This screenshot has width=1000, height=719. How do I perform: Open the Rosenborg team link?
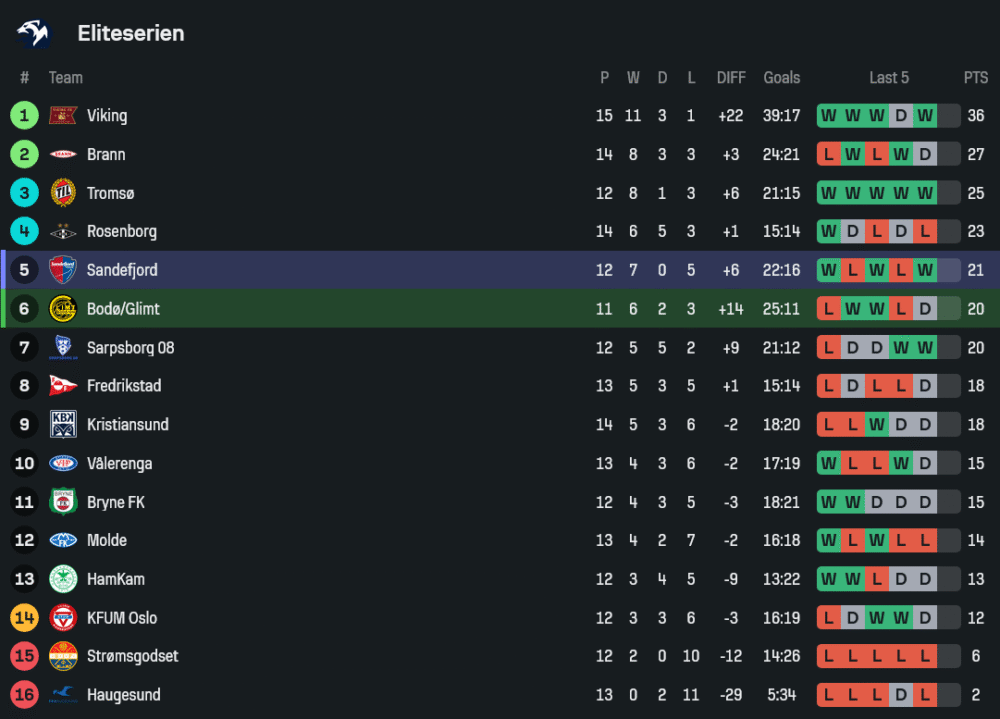[x=121, y=232]
